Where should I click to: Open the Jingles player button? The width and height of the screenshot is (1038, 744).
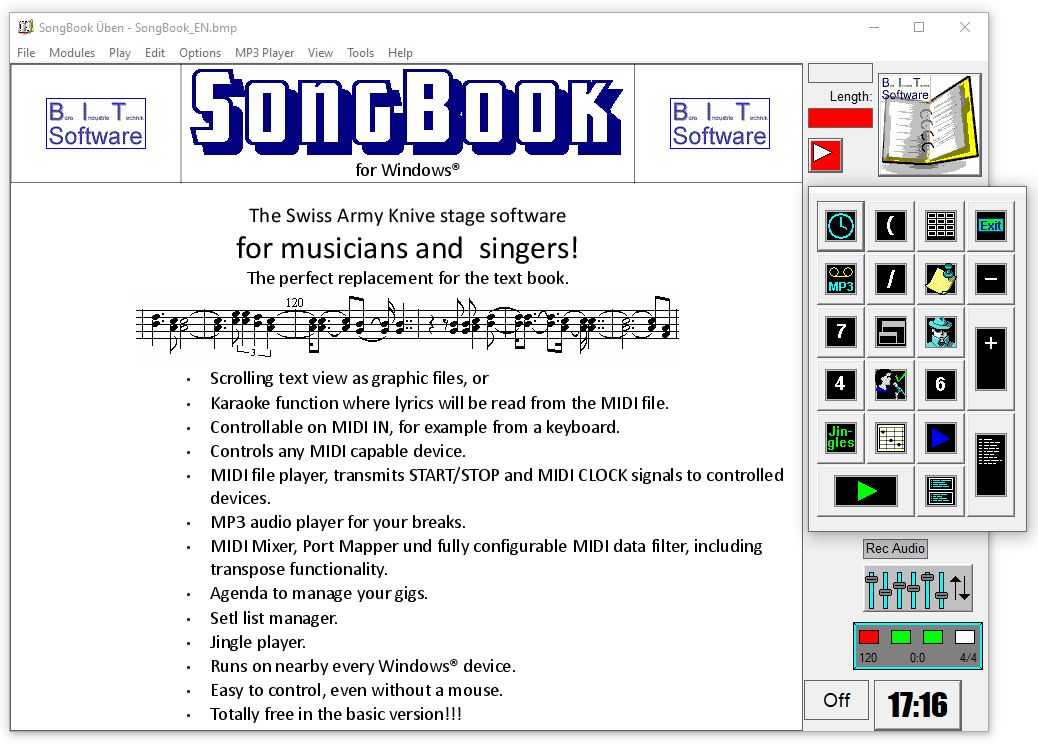click(841, 438)
